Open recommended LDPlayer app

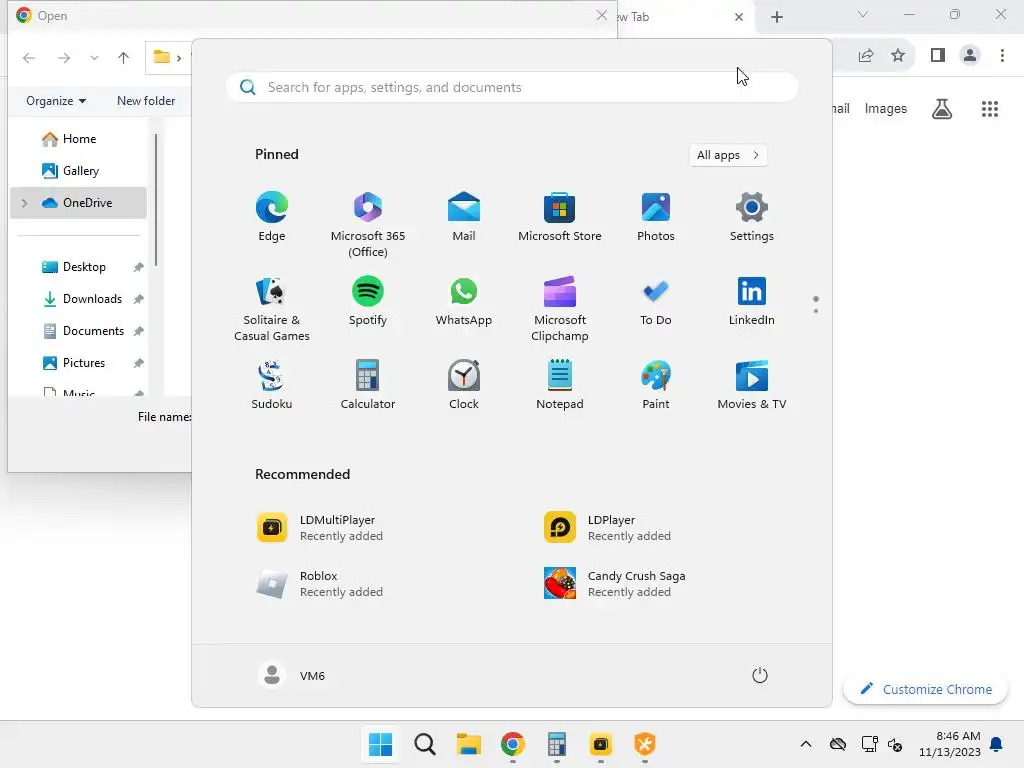click(607, 528)
